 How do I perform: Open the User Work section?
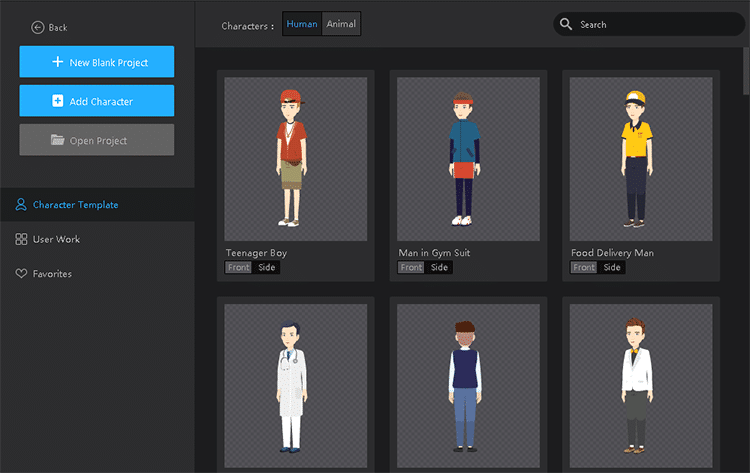(56, 239)
